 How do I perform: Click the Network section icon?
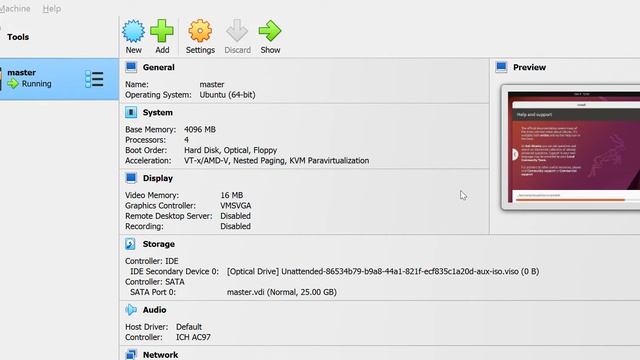pos(131,354)
